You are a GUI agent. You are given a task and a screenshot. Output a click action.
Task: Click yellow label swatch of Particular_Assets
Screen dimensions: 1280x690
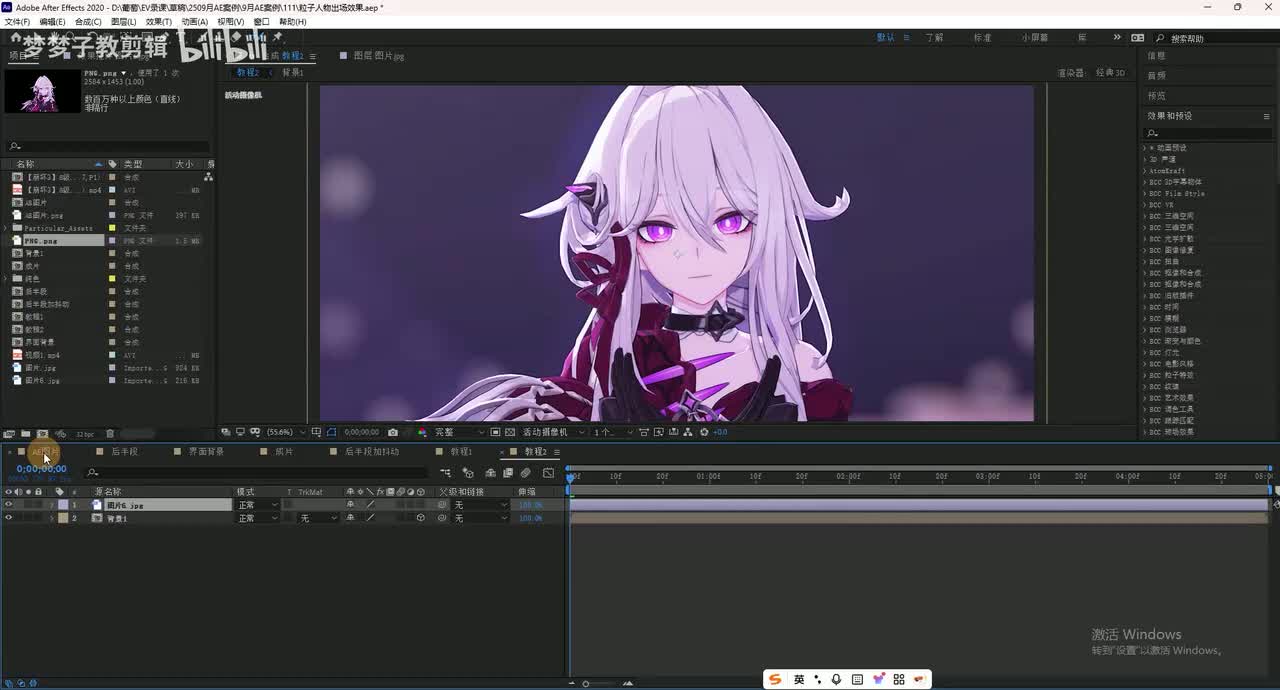coord(112,228)
